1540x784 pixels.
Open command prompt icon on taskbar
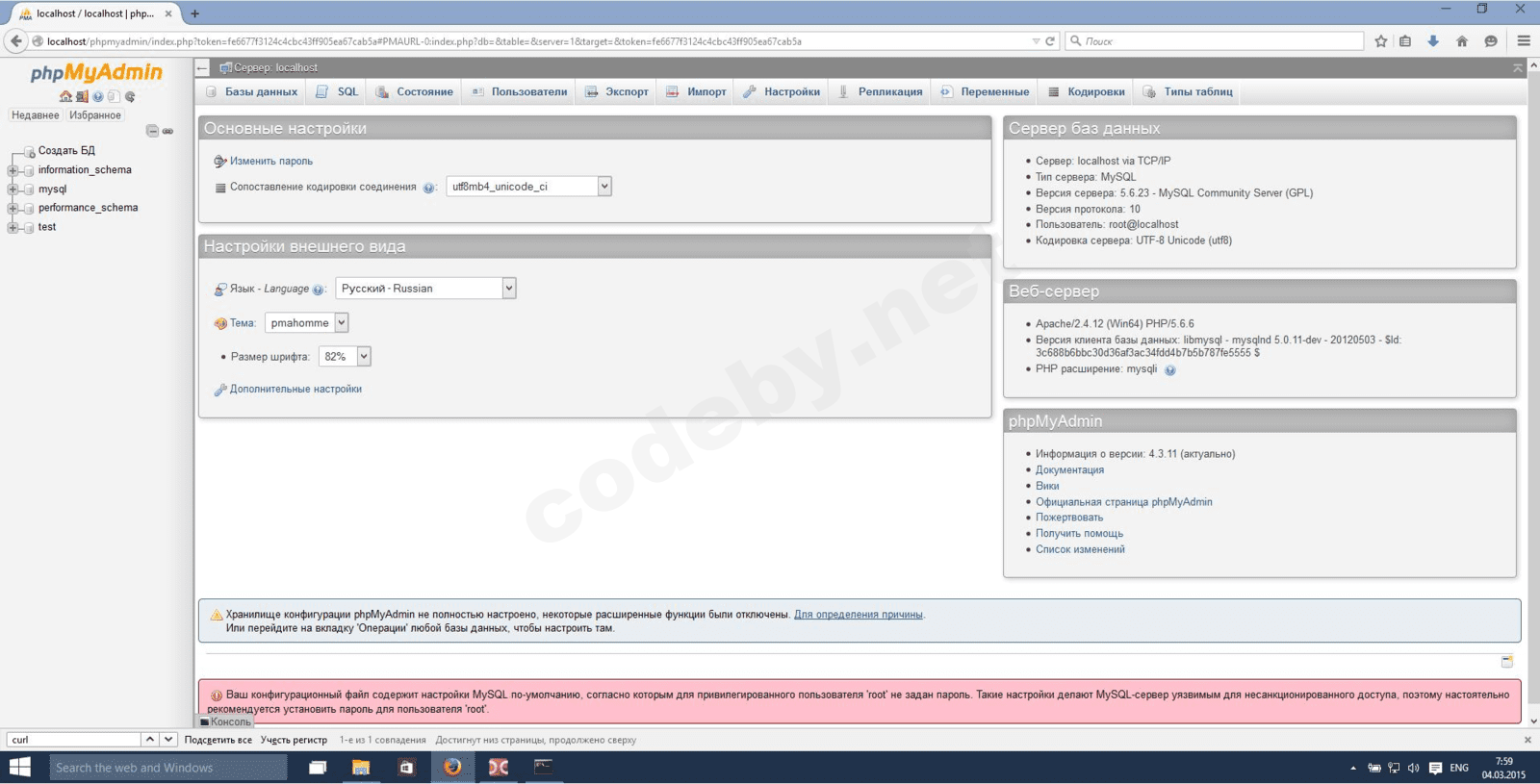click(x=544, y=767)
